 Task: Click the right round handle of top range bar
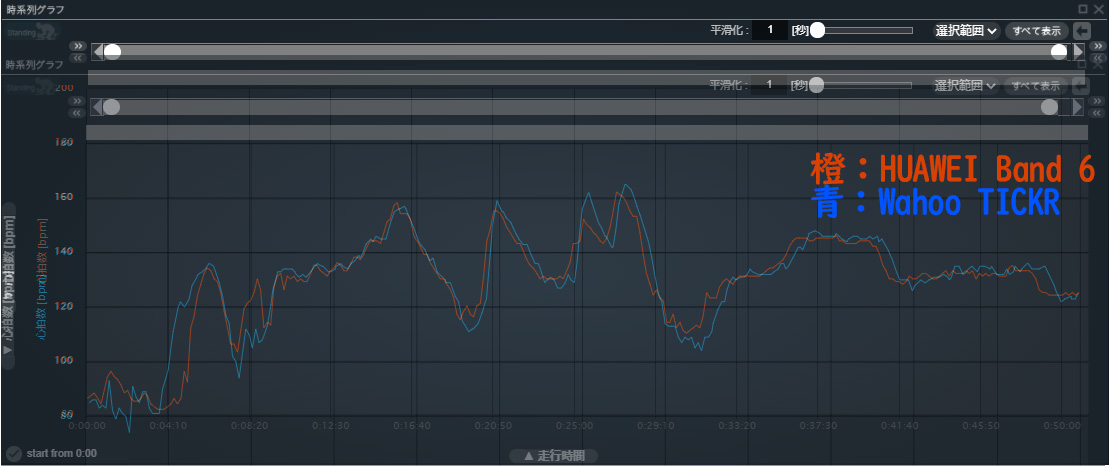[x=1059, y=52]
